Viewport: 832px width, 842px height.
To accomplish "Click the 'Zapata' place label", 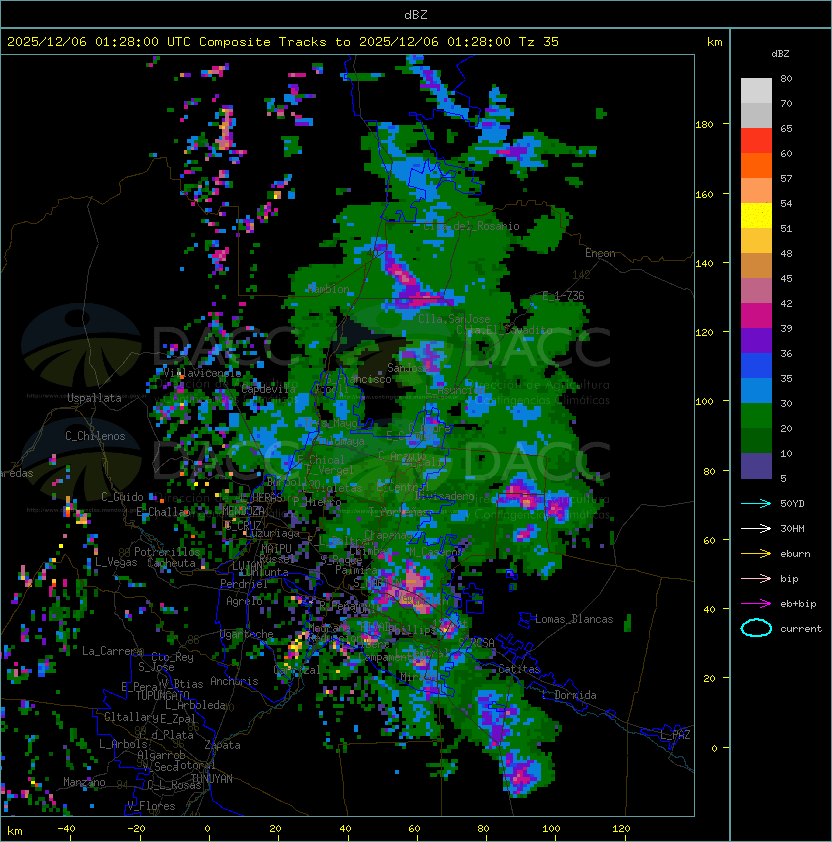I will pos(222,745).
